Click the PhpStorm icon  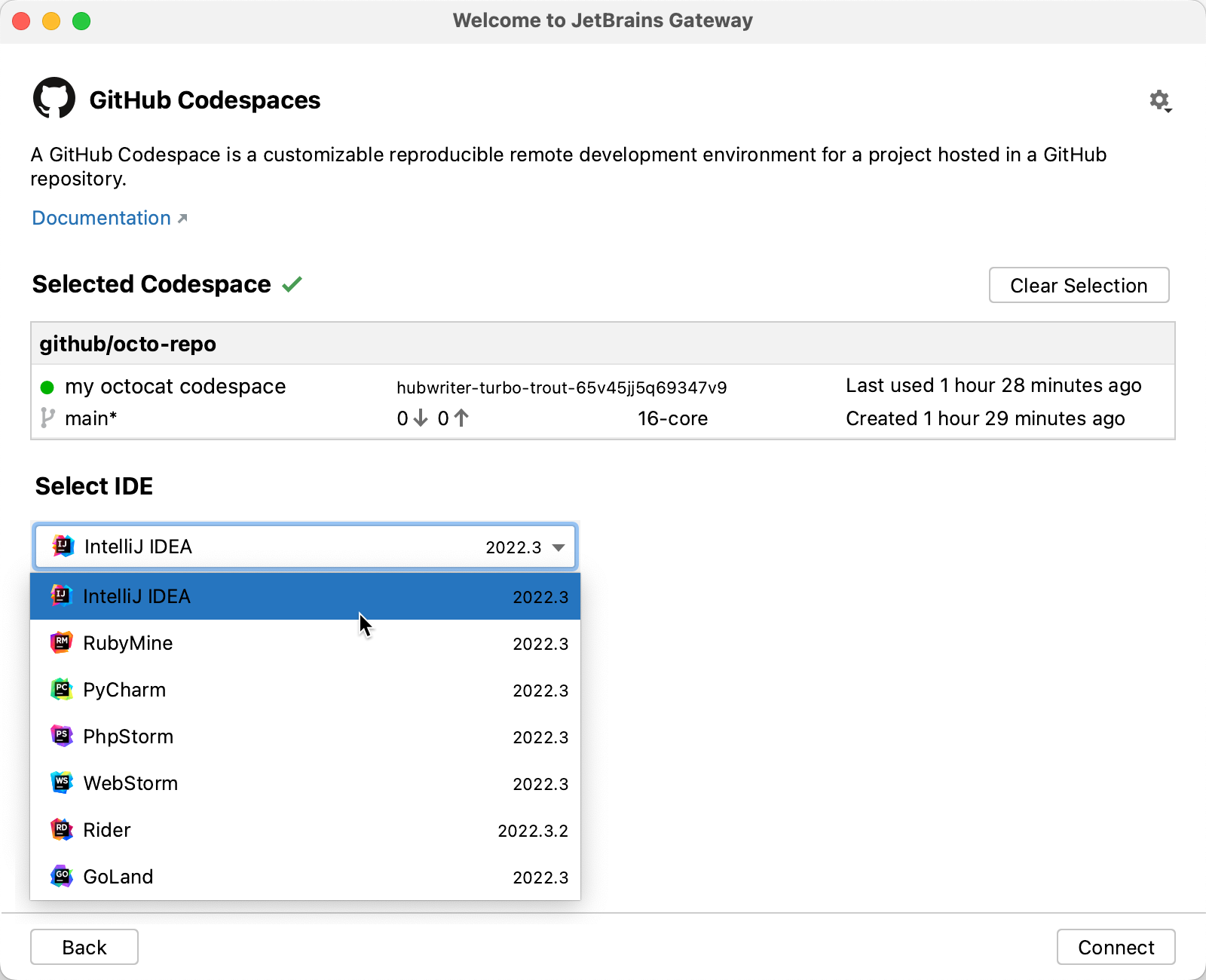click(x=62, y=736)
